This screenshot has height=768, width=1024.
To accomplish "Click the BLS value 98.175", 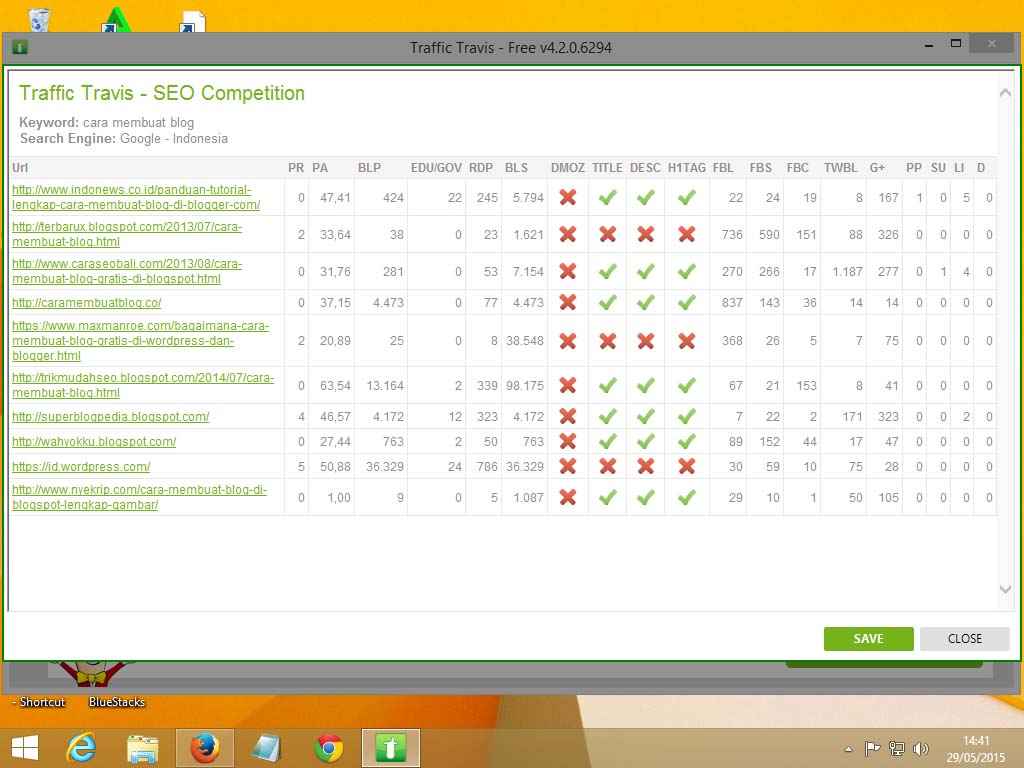I will coord(524,385).
